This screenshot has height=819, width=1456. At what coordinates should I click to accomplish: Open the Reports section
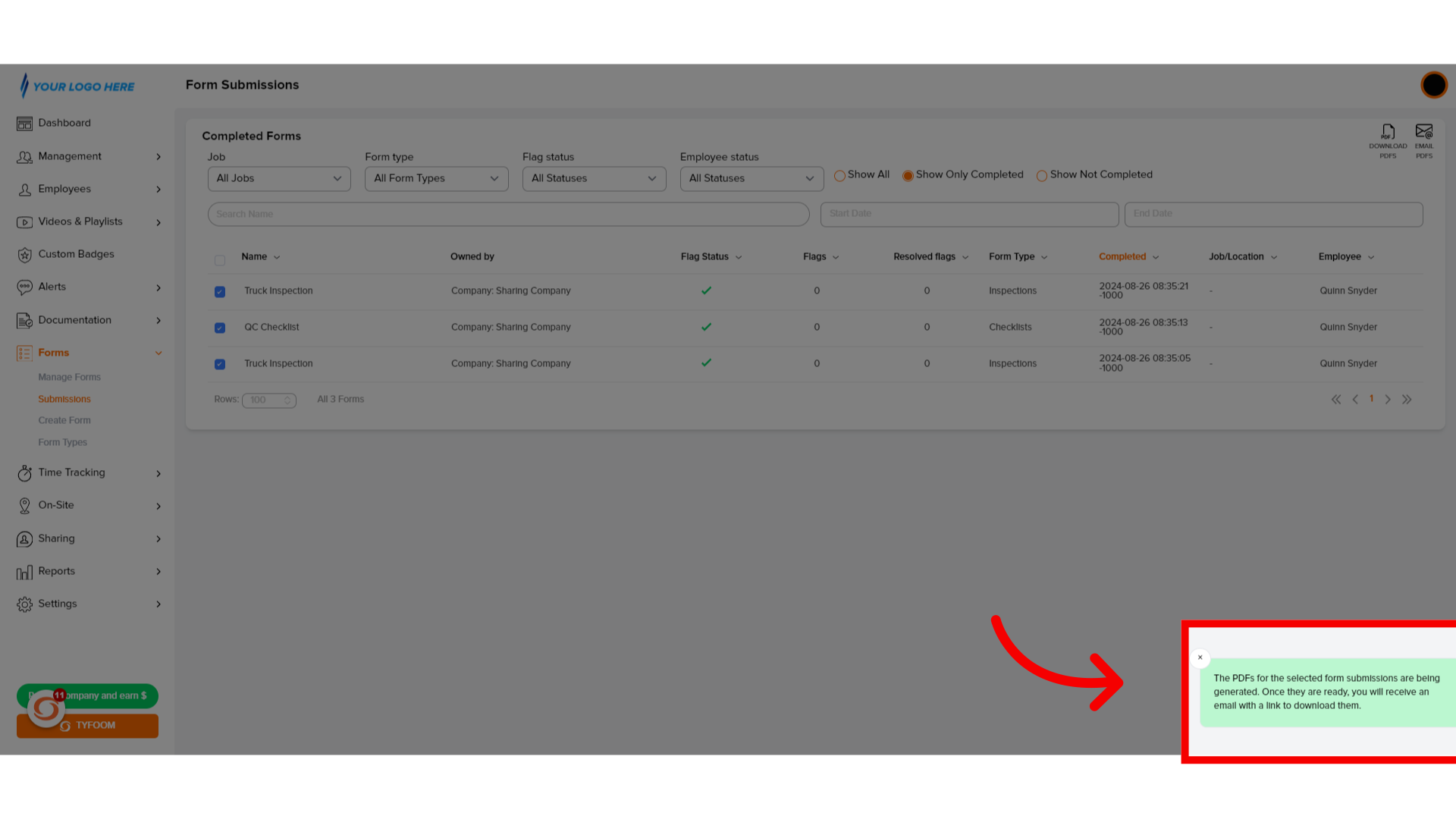point(56,571)
